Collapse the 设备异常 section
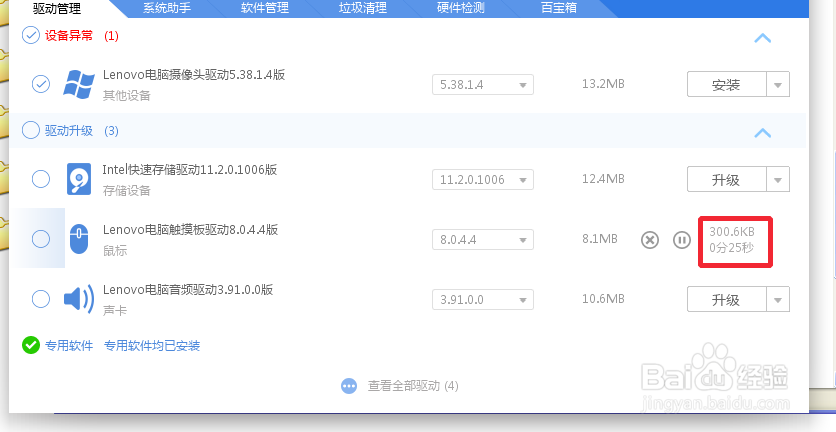The width and height of the screenshot is (836, 432). [x=763, y=38]
